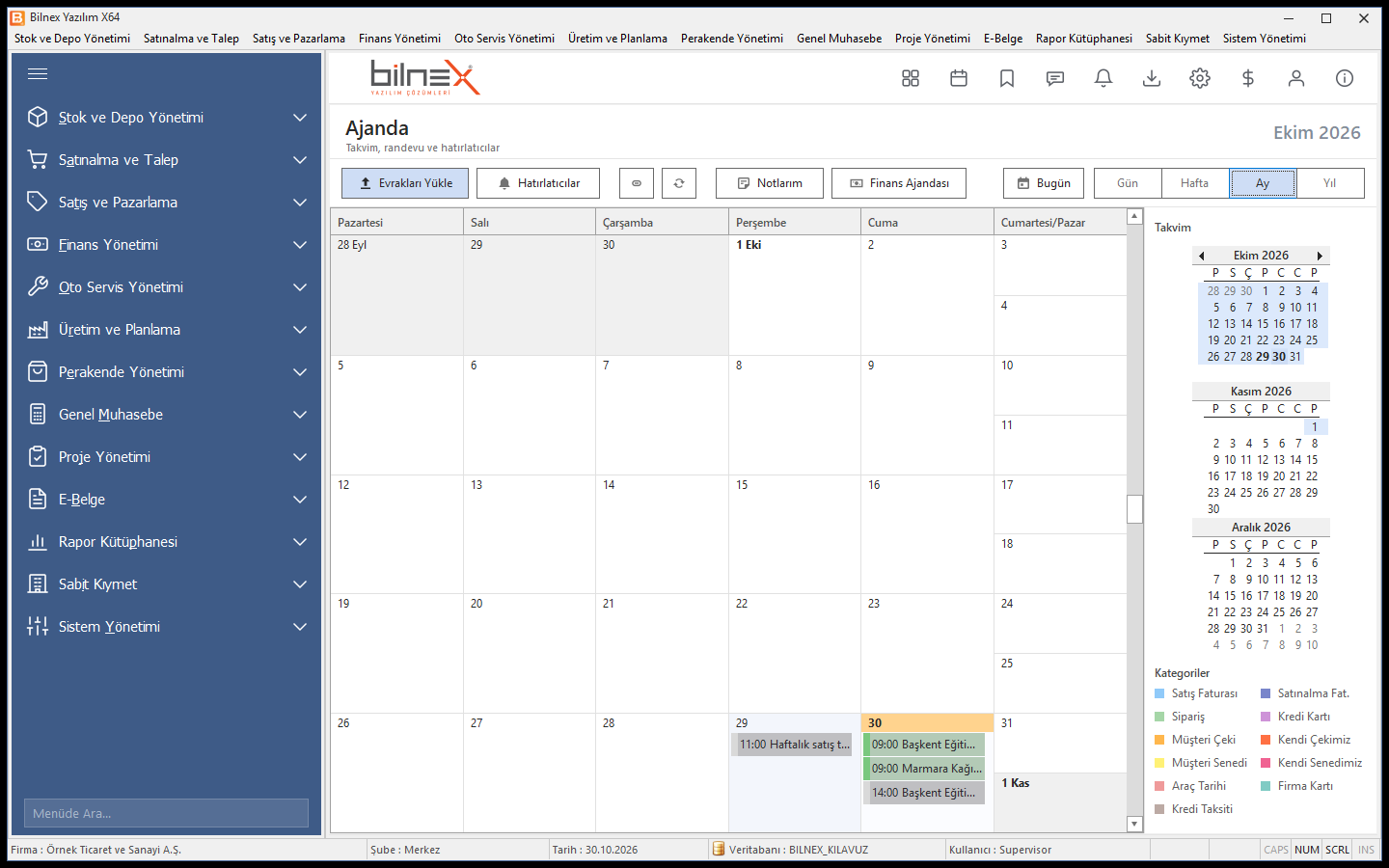Open notifications bell icon
Viewport: 1389px width, 868px height.
point(1103,78)
